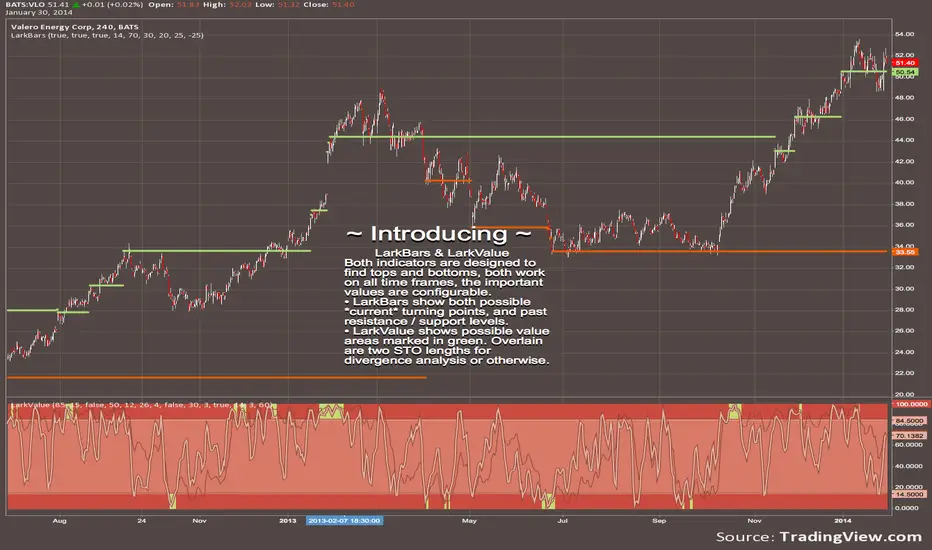The height and width of the screenshot is (550, 932).
Task: Click the 20.00 price axis label
Action: click(x=905, y=394)
